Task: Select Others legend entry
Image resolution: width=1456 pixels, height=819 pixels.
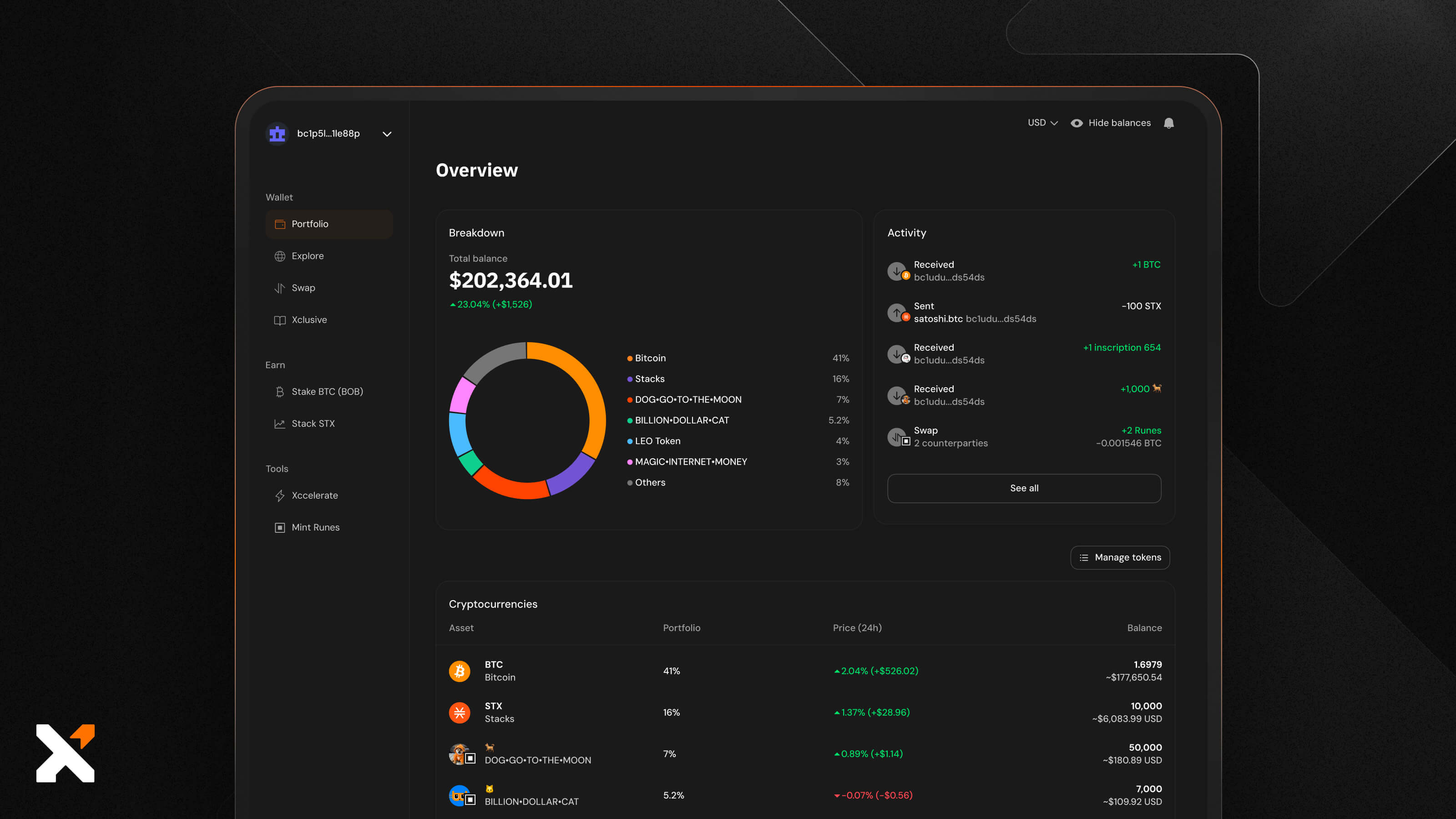Action: pyautogui.click(x=738, y=483)
